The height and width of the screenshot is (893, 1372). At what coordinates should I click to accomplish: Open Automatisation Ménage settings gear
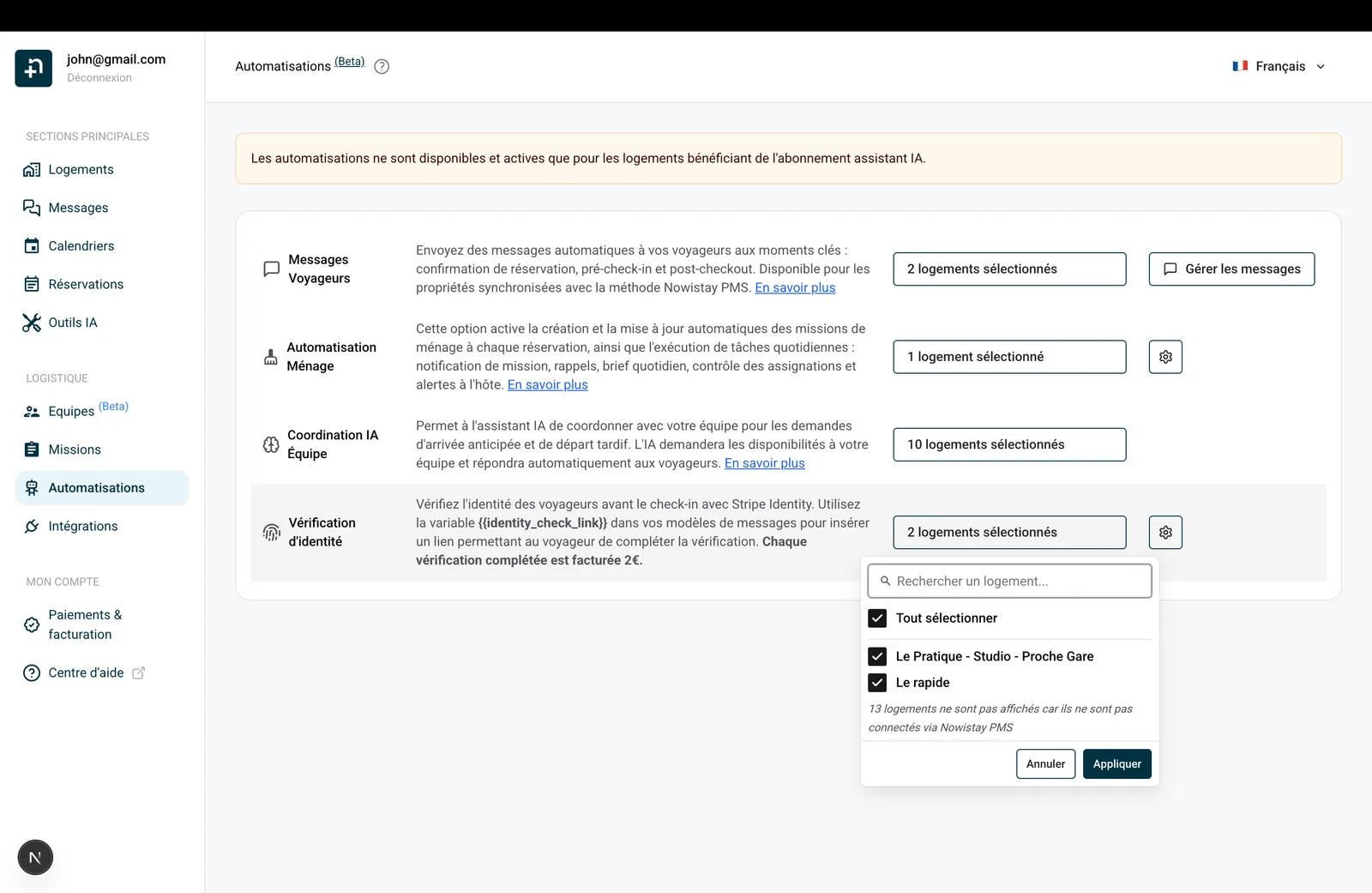point(1165,357)
